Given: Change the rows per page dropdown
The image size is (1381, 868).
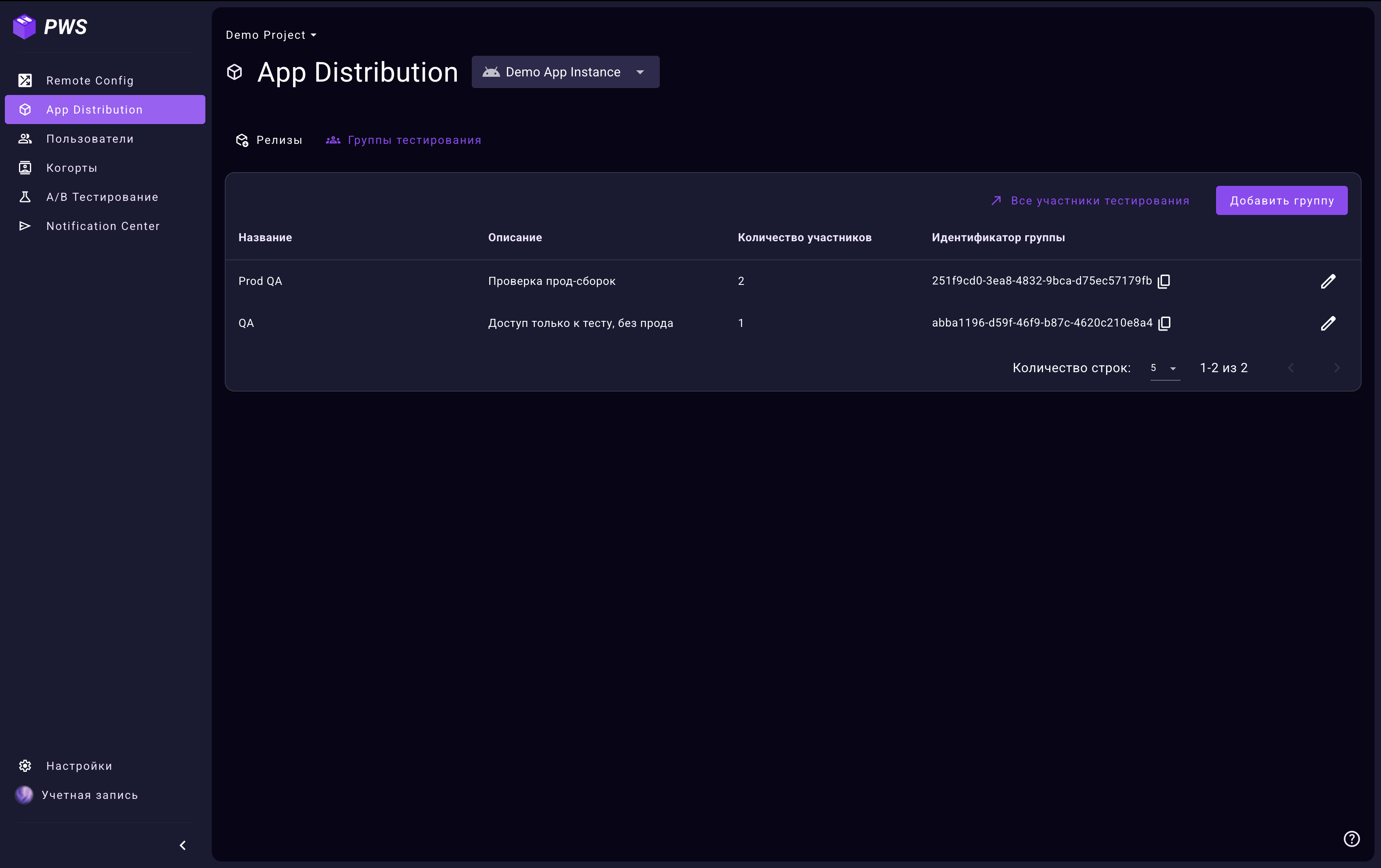Looking at the screenshot, I should pos(1164,368).
